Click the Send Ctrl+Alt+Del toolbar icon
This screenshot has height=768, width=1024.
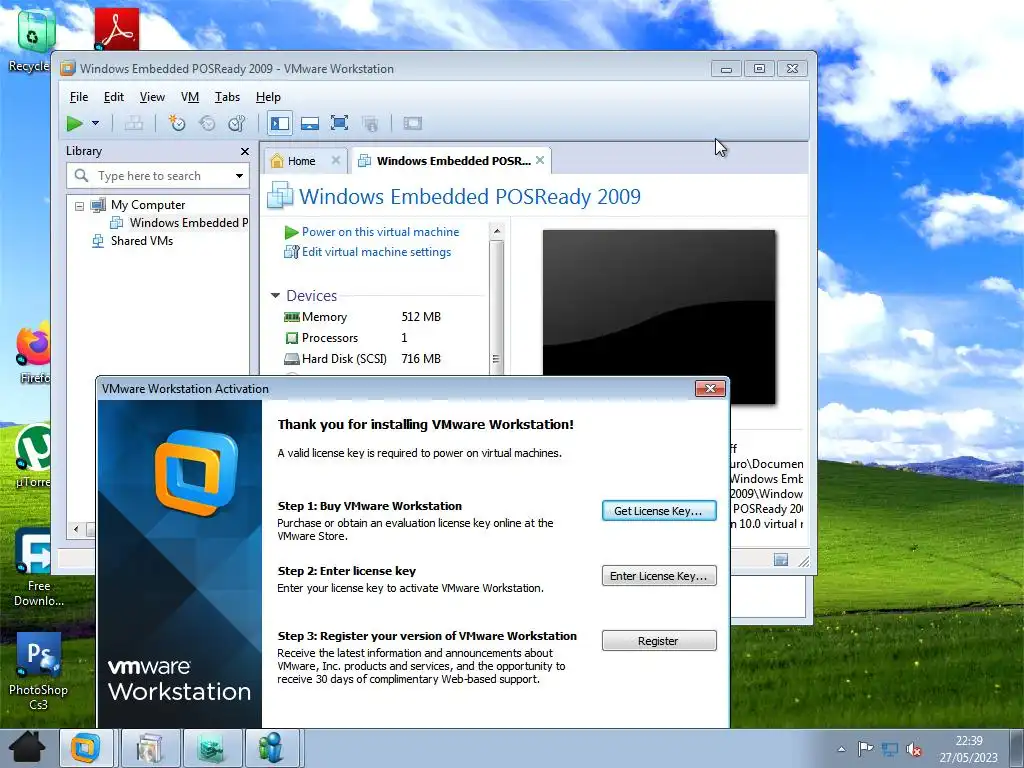(134, 123)
